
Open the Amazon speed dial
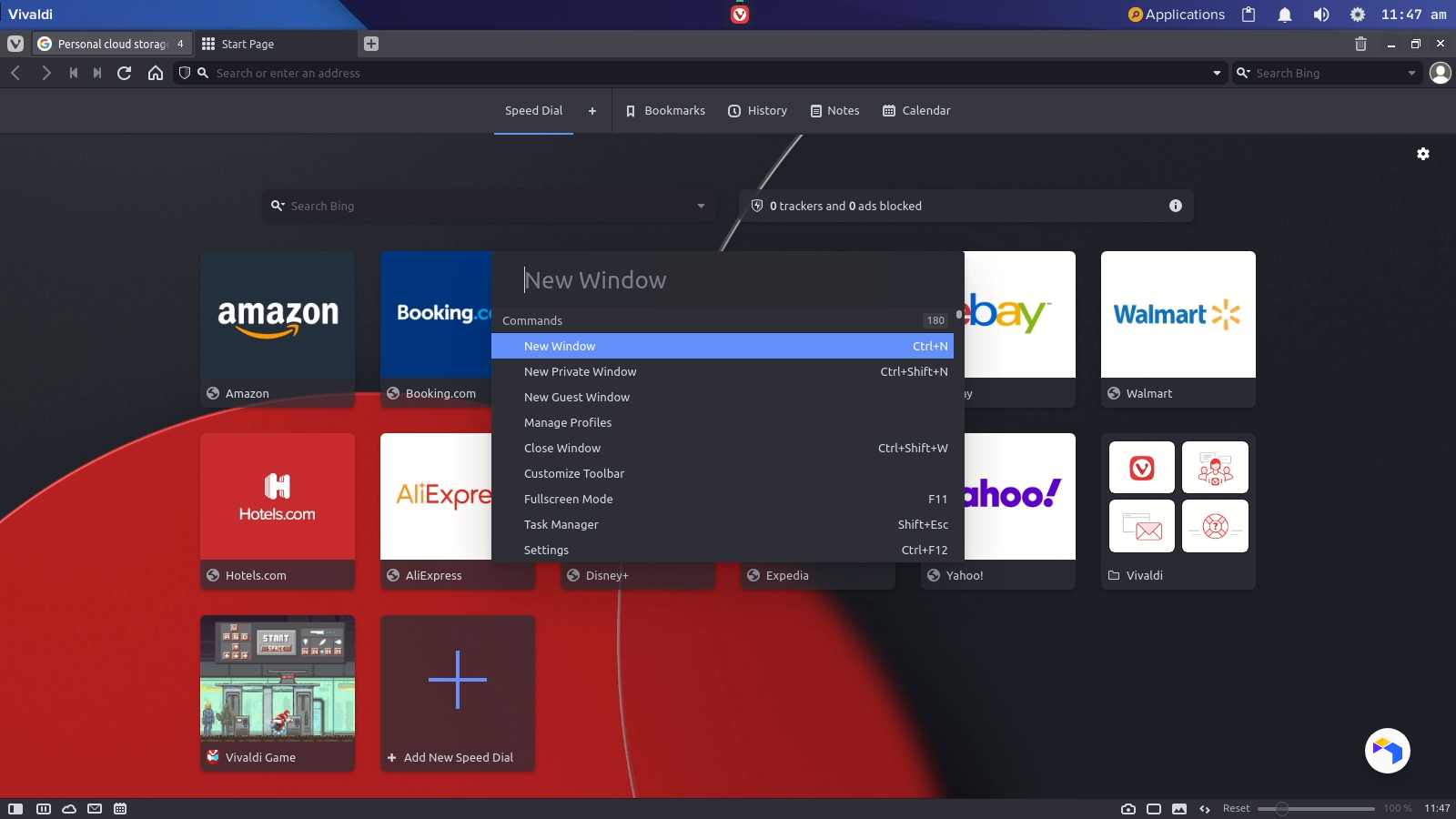pyautogui.click(x=278, y=329)
